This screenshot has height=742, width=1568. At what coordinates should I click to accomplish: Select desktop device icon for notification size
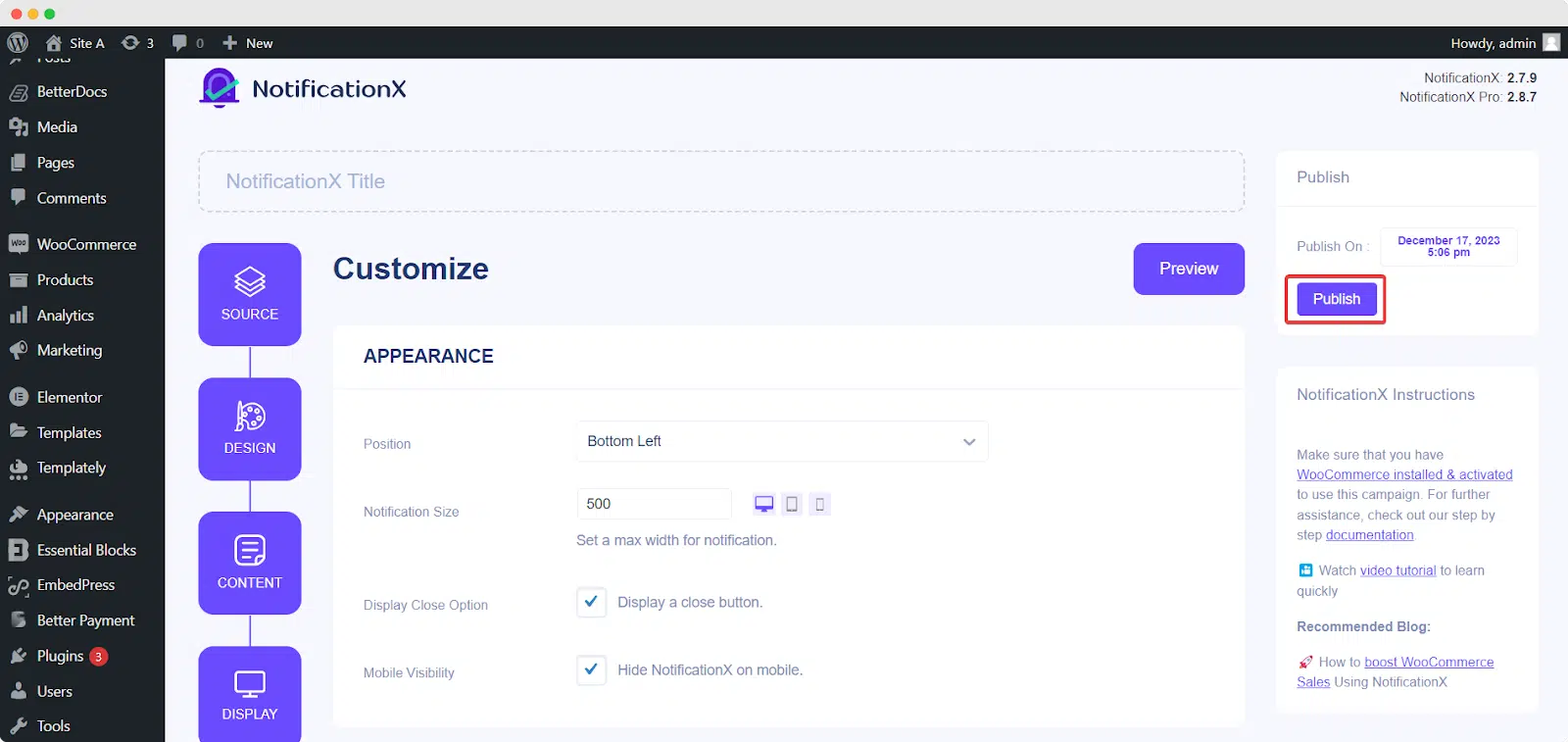click(764, 504)
